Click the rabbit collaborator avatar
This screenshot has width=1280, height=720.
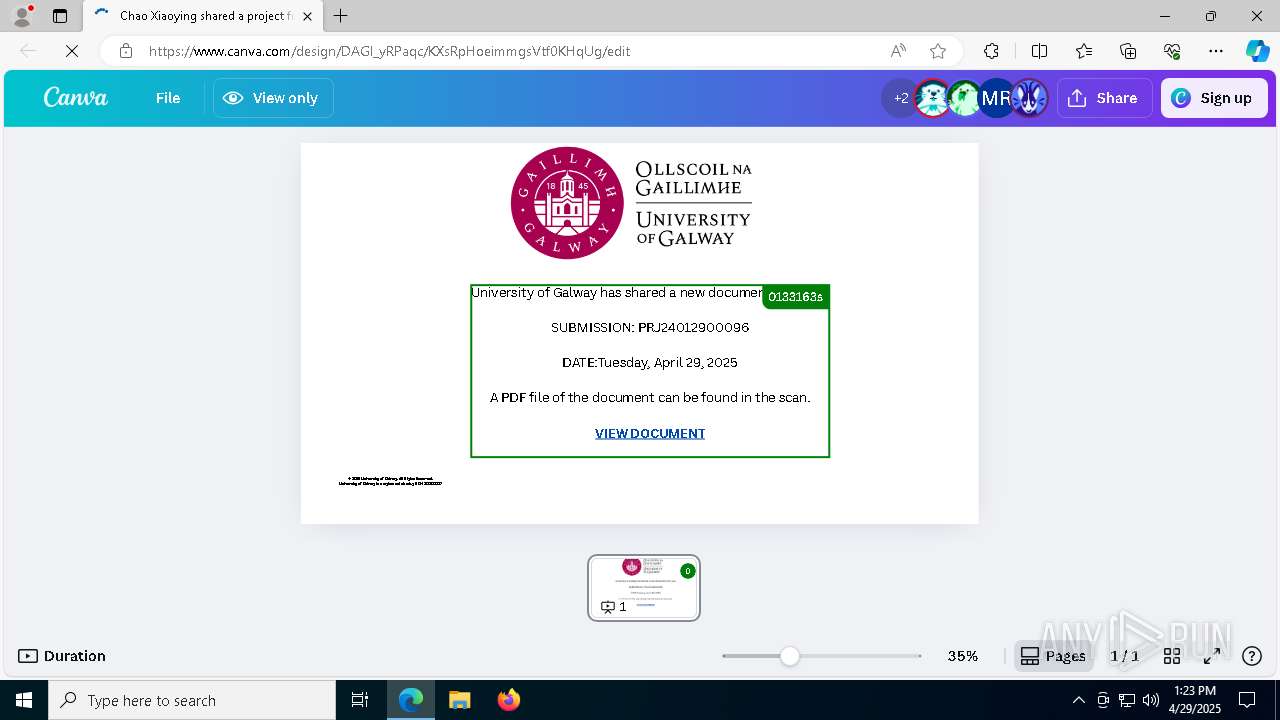click(x=1029, y=98)
